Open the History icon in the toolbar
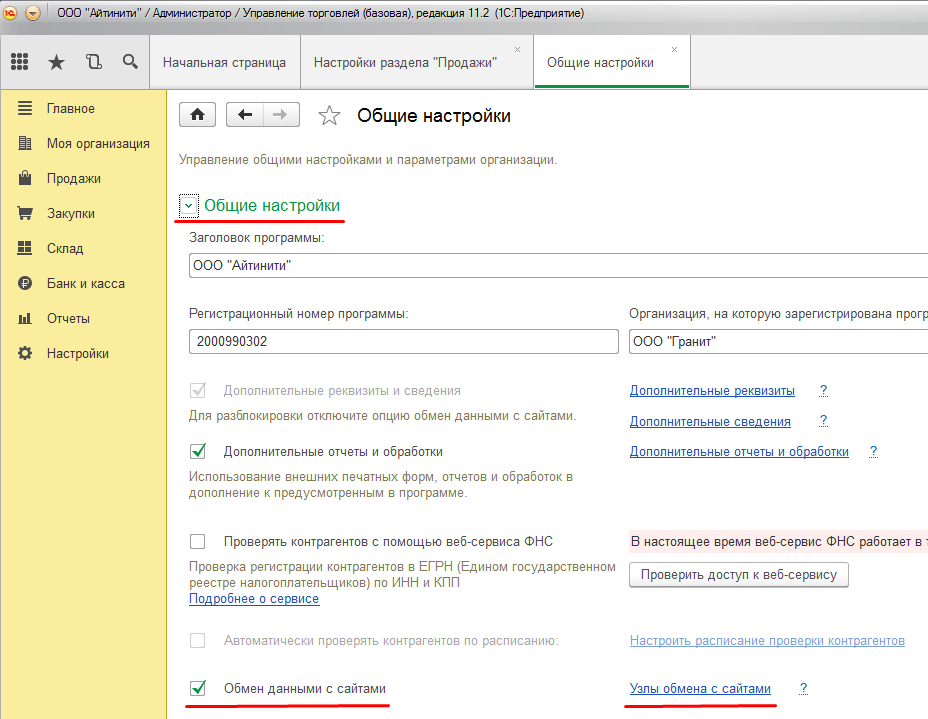Image resolution: width=928 pixels, height=719 pixels. click(x=94, y=62)
